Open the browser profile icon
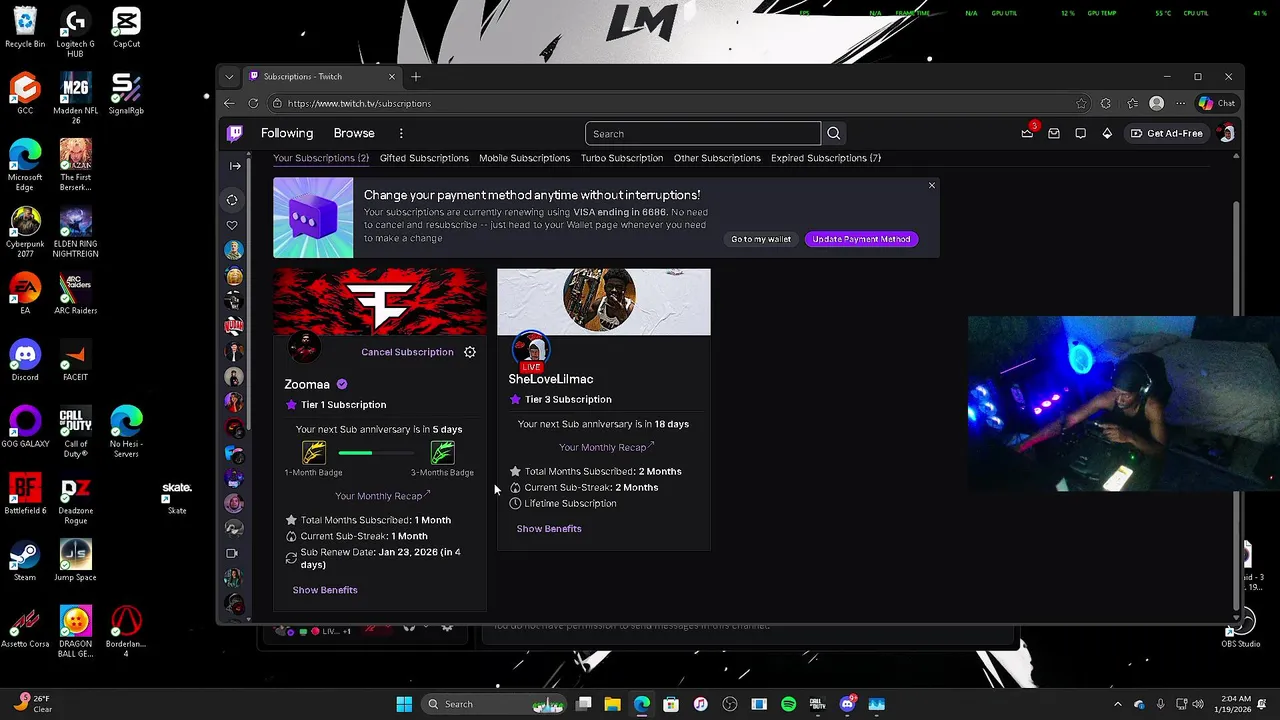Viewport: 1280px width, 720px height. point(1157,103)
